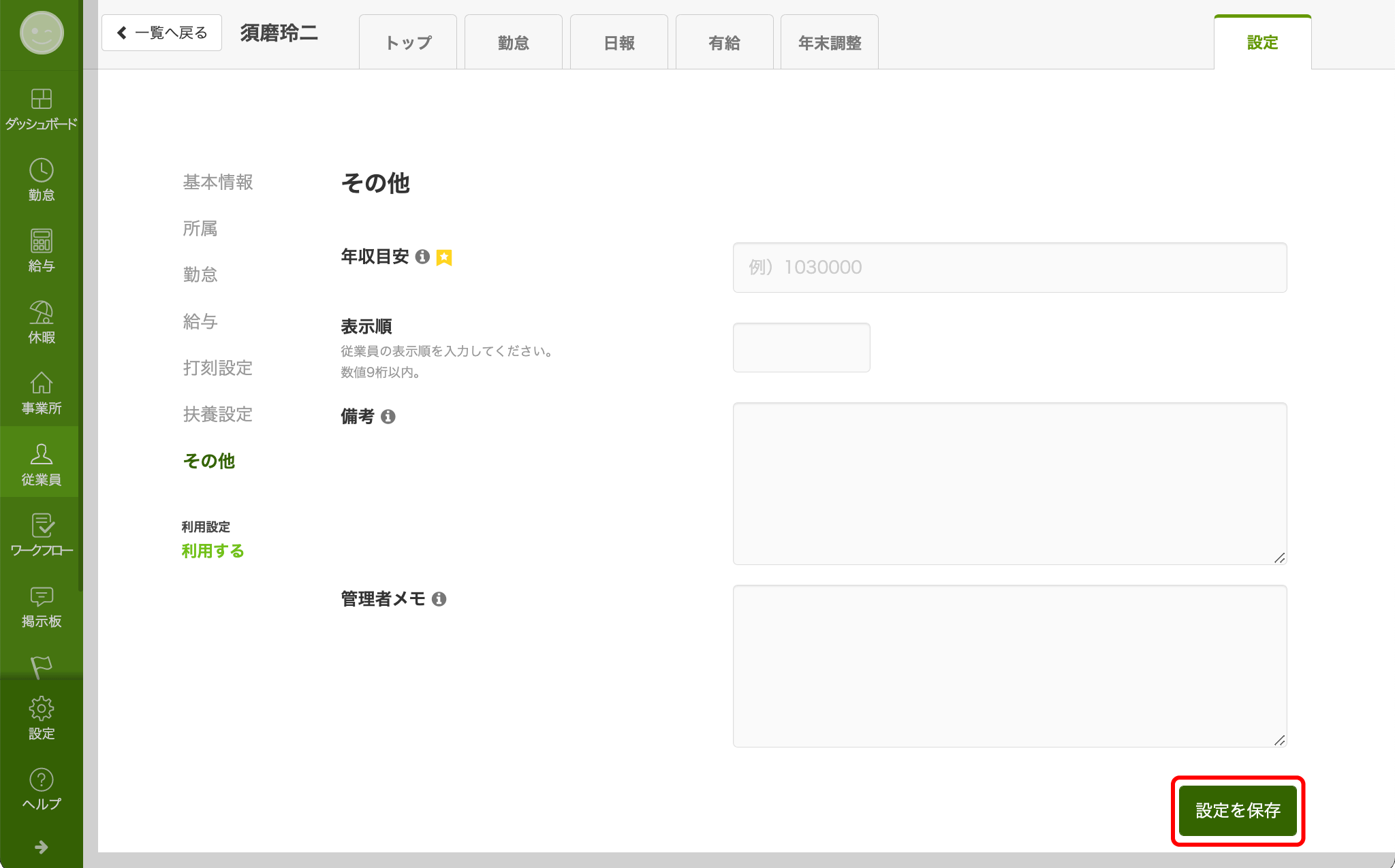Focus the 年収目安 input field

[x=1010, y=268]
